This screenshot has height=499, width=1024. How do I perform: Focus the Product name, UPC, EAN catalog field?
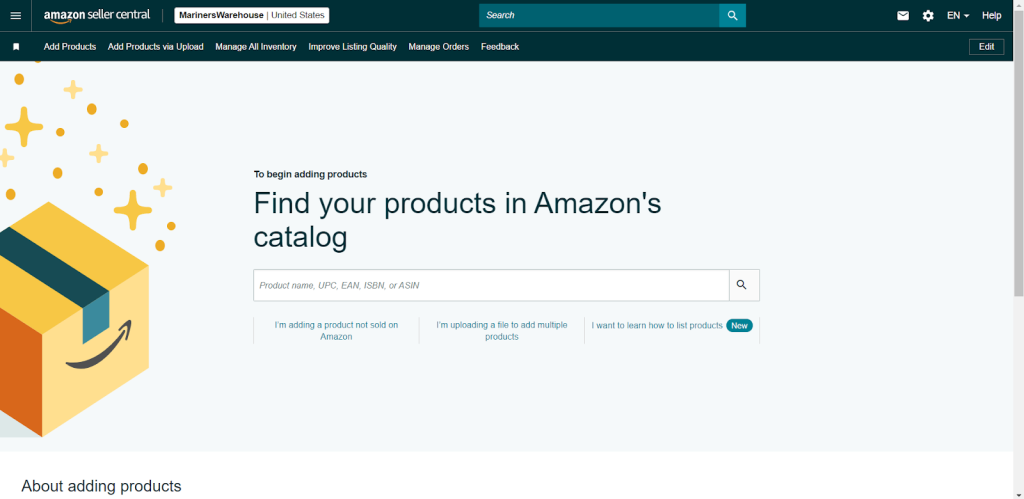491,285
